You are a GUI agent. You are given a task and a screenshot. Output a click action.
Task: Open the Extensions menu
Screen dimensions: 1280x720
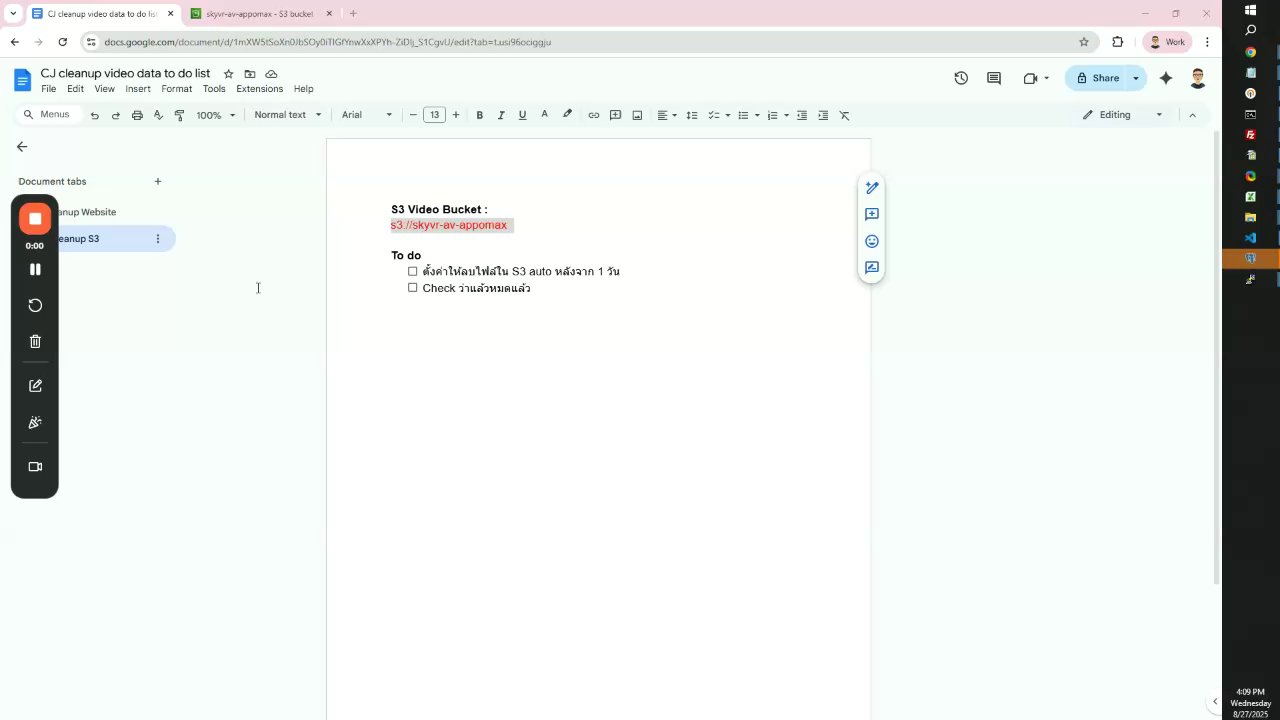(x=259, y=89)
